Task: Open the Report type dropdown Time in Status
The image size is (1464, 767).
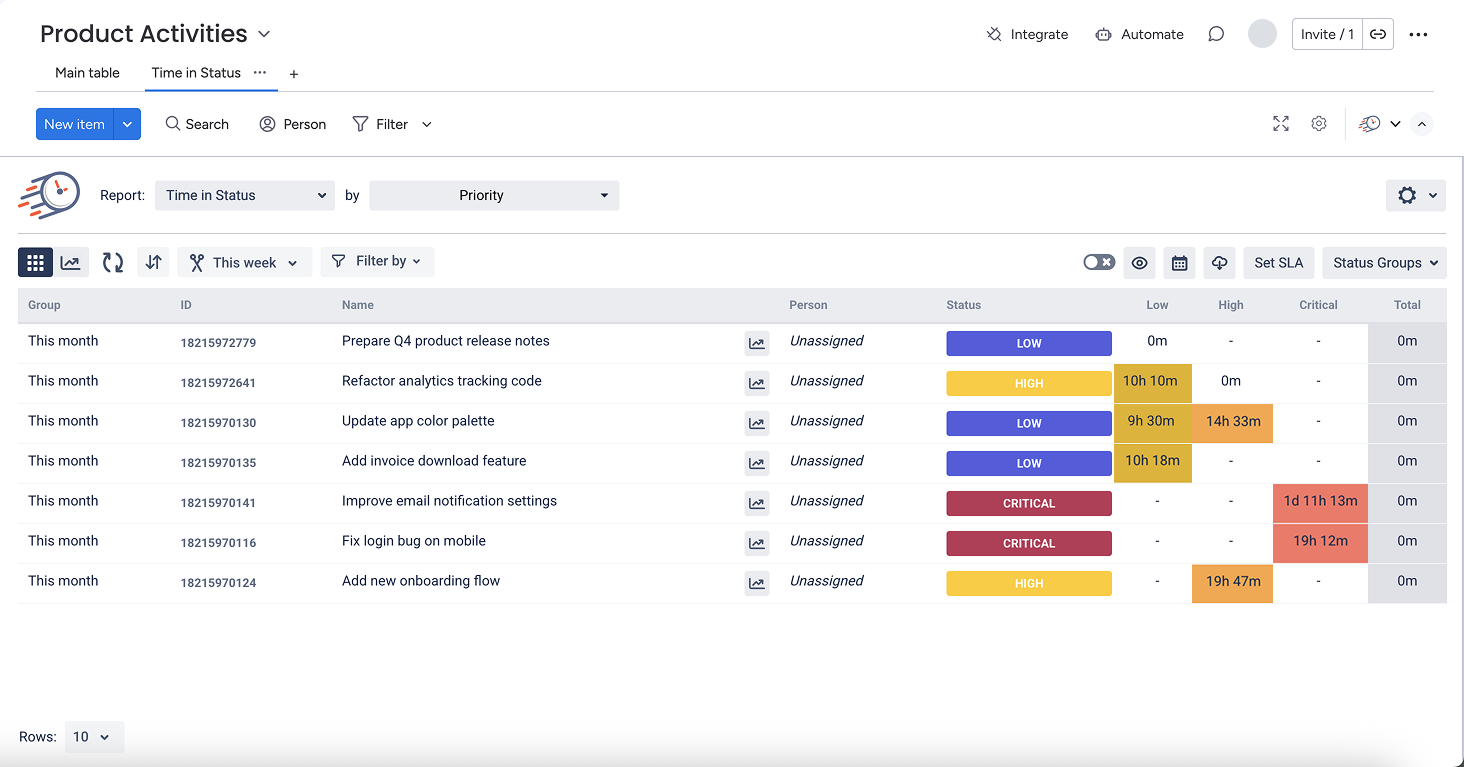Action: 244,195
